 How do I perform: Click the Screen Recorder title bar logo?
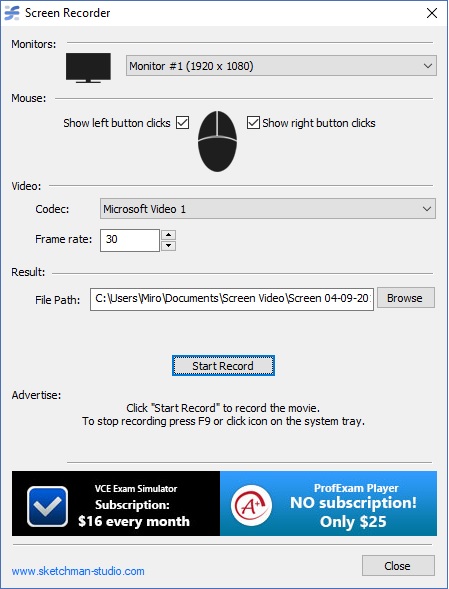click(x=12, y=13)
